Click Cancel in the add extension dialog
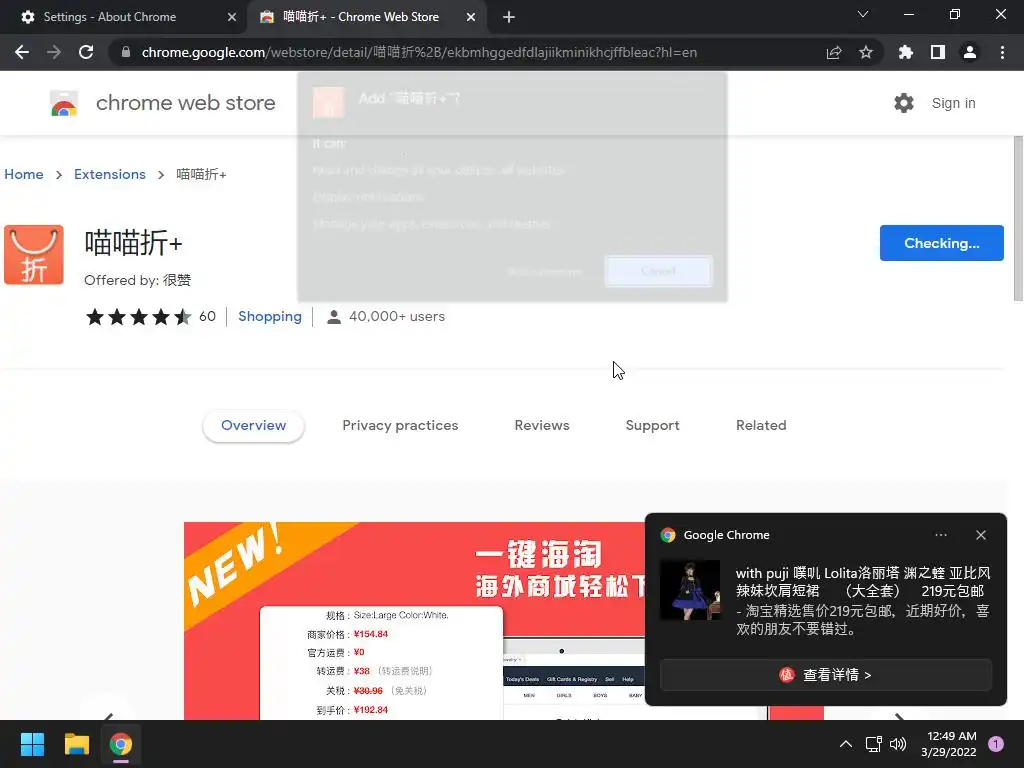Screen dimensions: 1024x768 point(658,271)
